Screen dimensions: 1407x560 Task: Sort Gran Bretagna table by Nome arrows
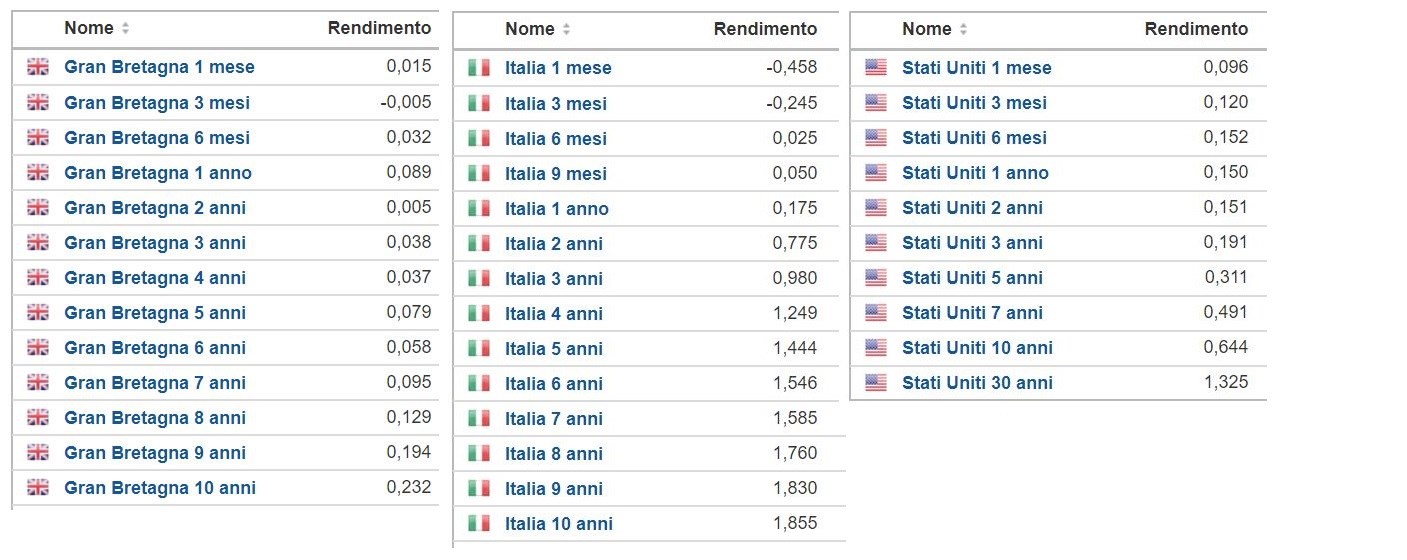(x=125, y=29)
